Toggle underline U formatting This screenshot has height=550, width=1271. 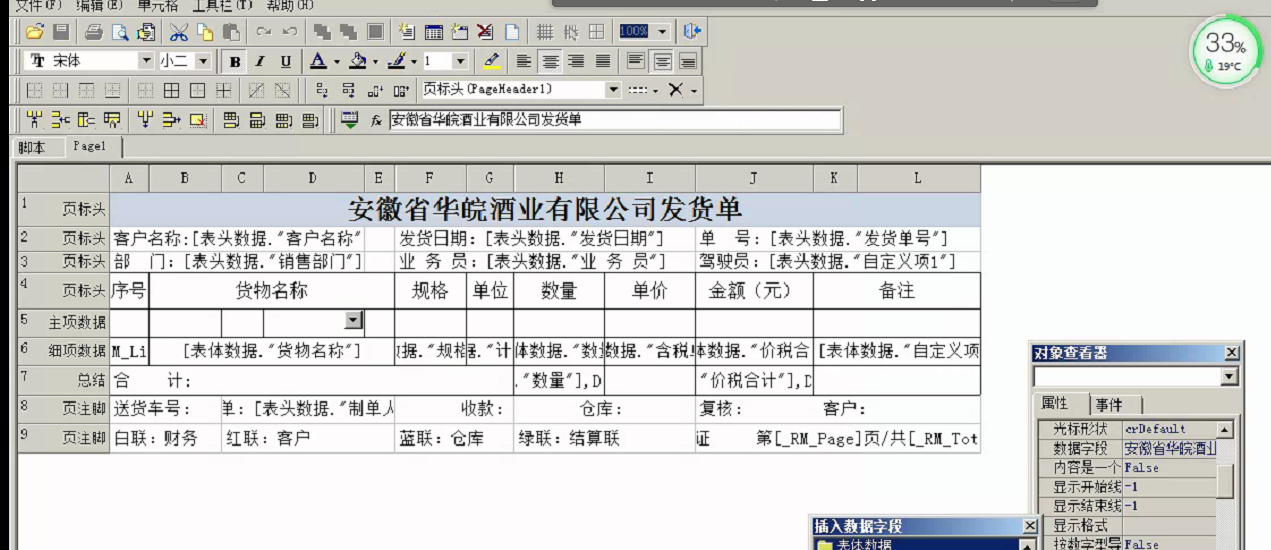(286, 61)
